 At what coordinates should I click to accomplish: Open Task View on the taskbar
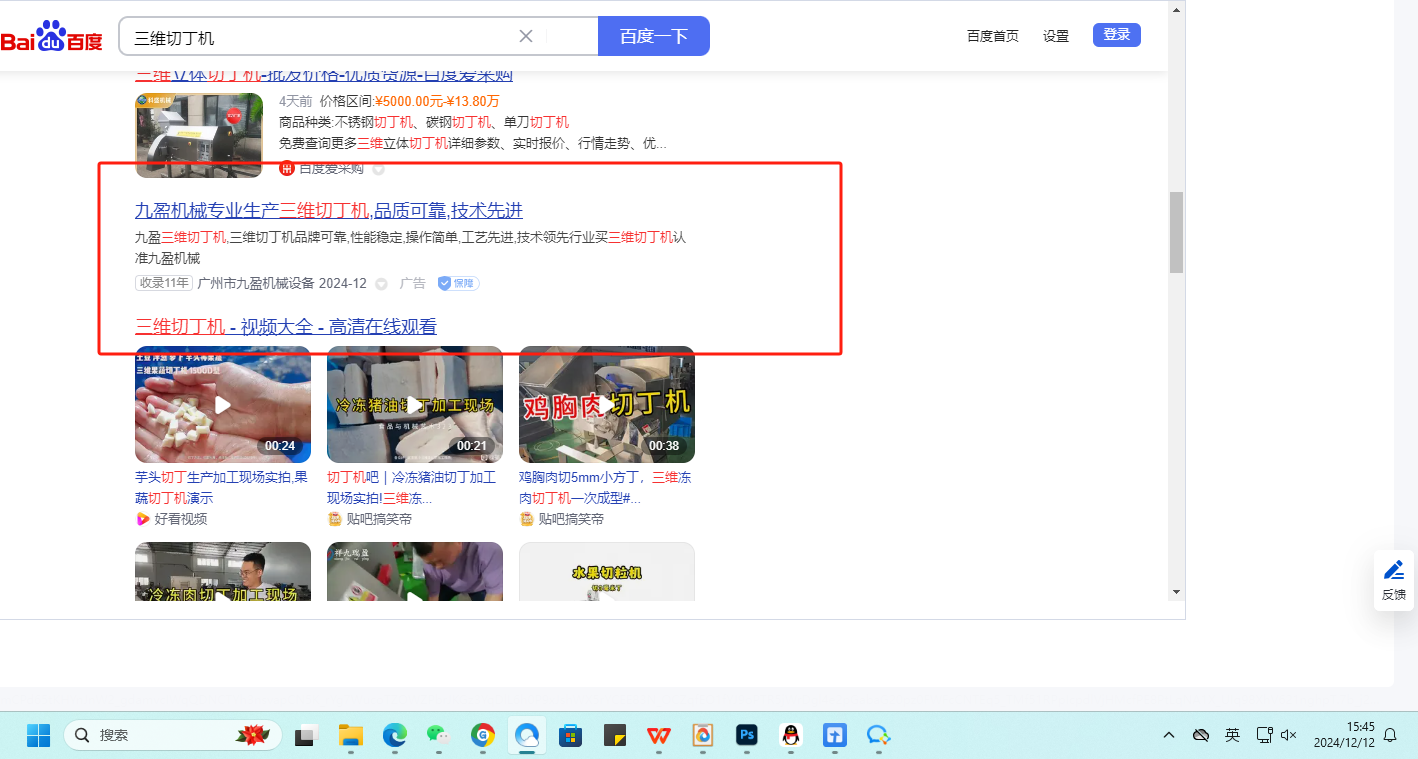306,735
